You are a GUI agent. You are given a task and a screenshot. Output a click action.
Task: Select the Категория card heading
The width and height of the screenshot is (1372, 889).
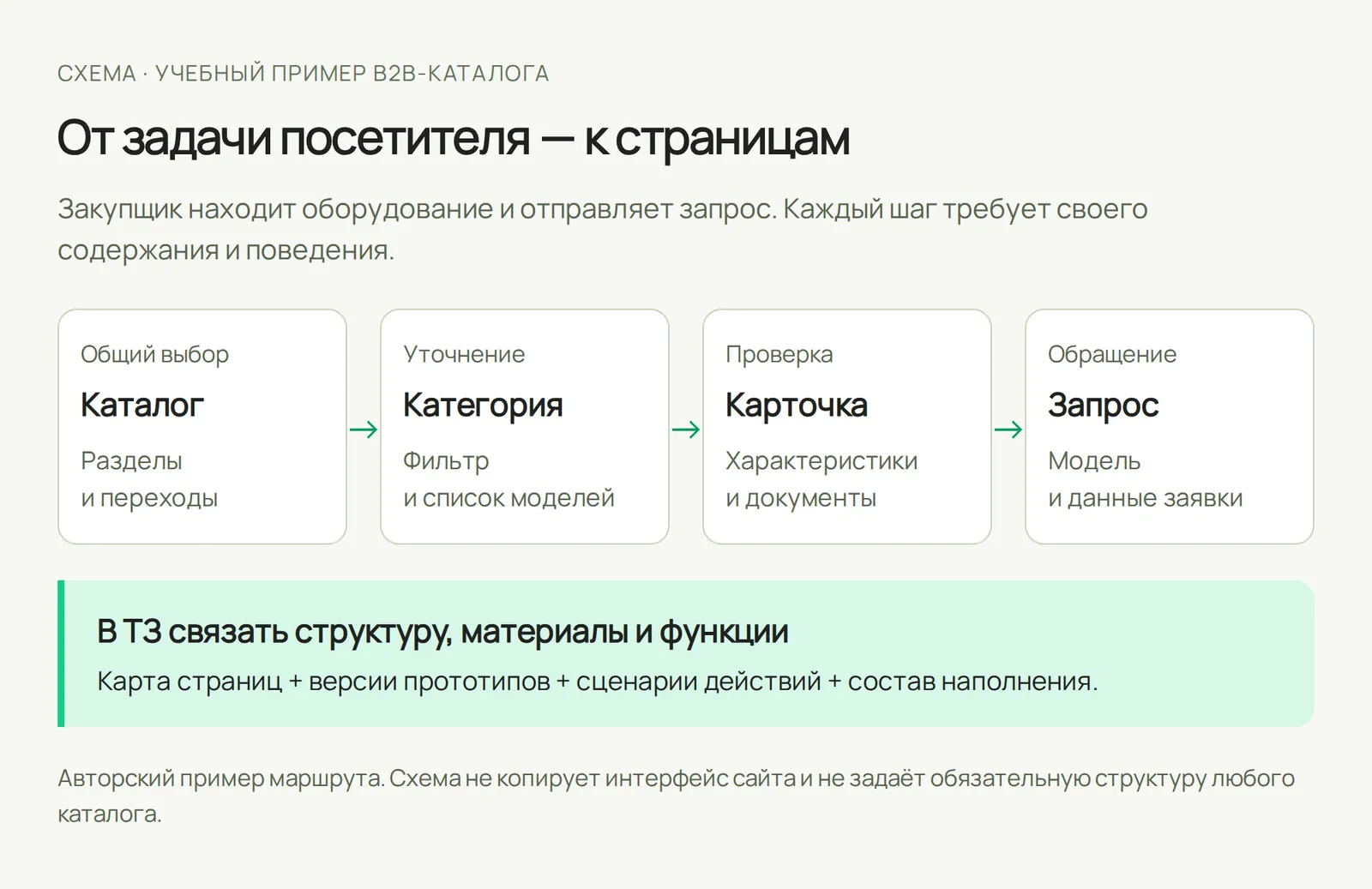(x=483, y=405)
